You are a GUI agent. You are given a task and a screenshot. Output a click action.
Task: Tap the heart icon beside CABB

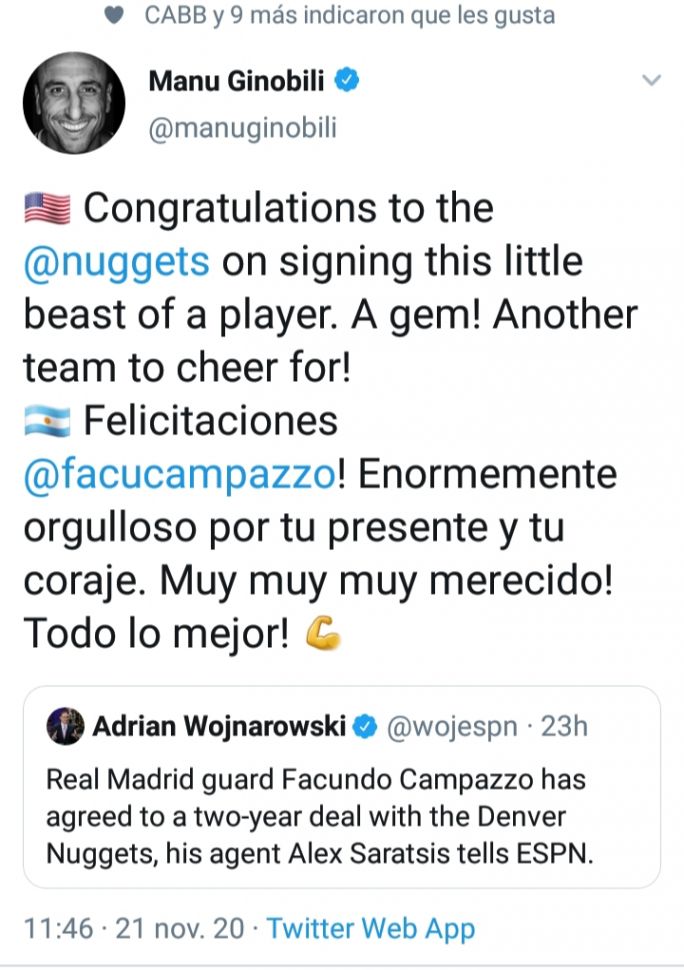point(116,16)
